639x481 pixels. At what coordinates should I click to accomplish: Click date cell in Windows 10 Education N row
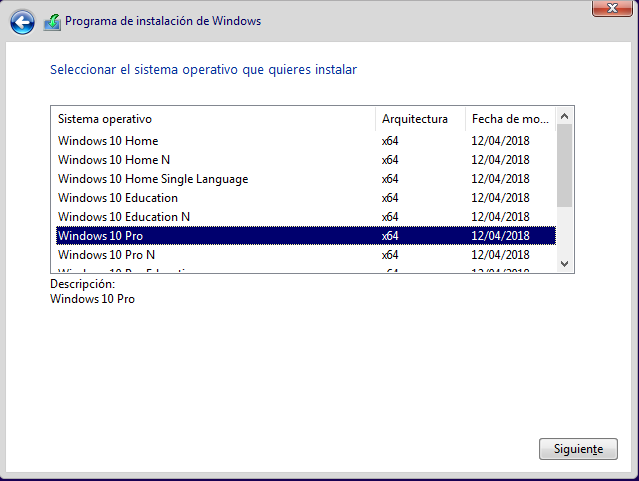(500, 217)
